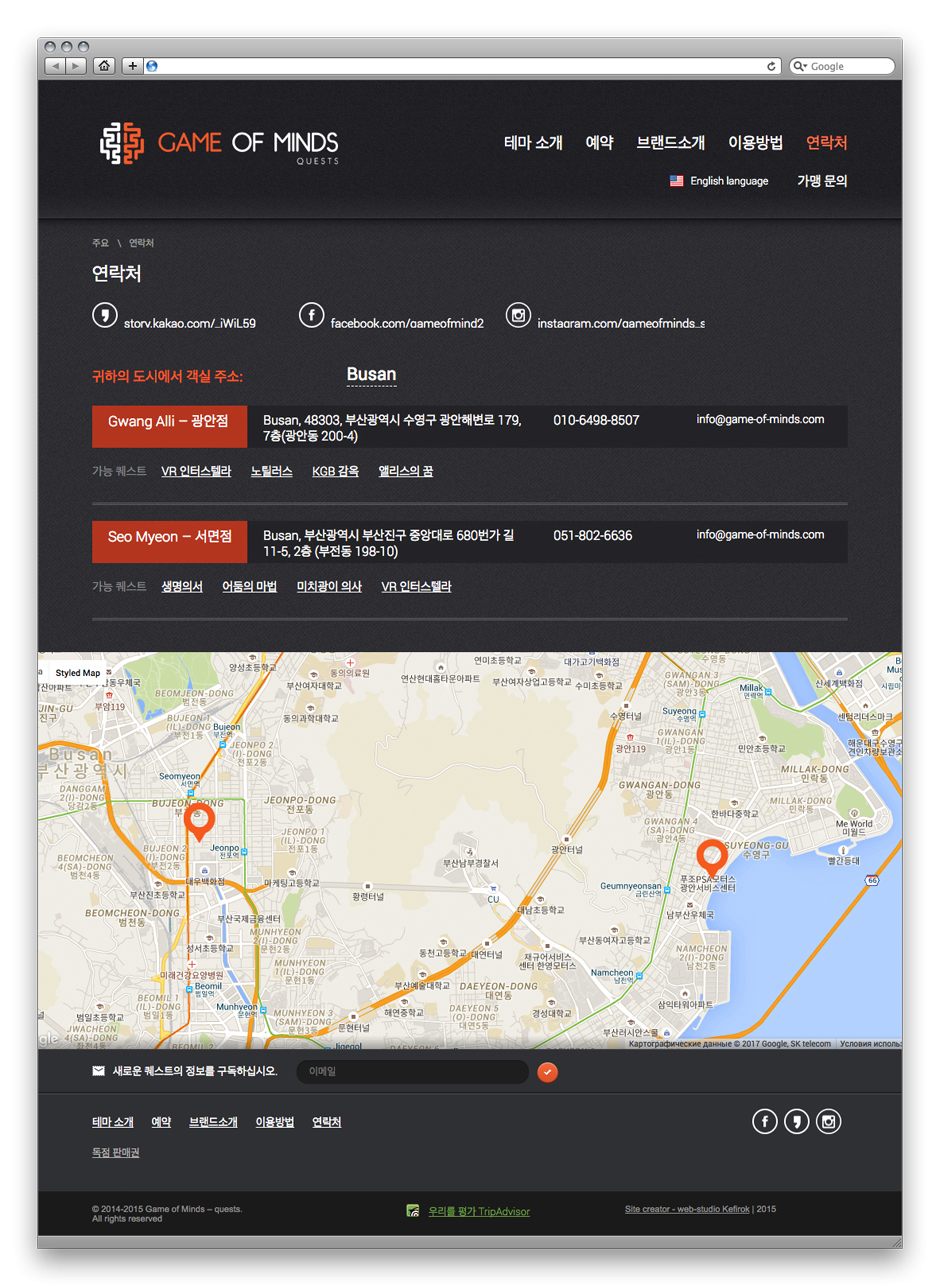
Task: Open the 이용방법 menu item
Action: (755, 143)
